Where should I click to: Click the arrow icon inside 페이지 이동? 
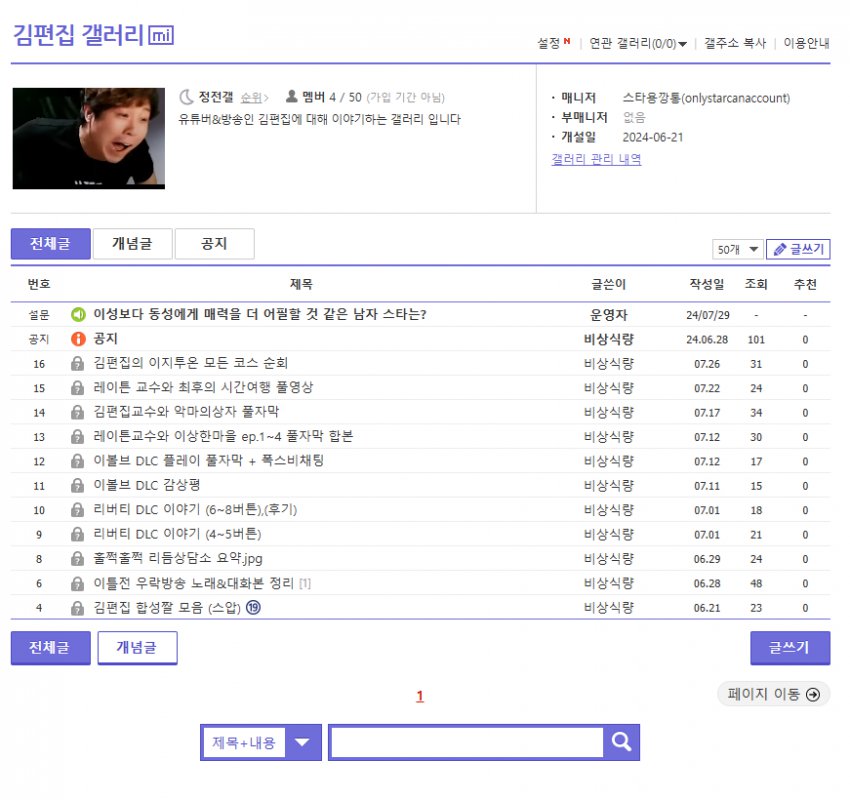[x=811, y=694]
